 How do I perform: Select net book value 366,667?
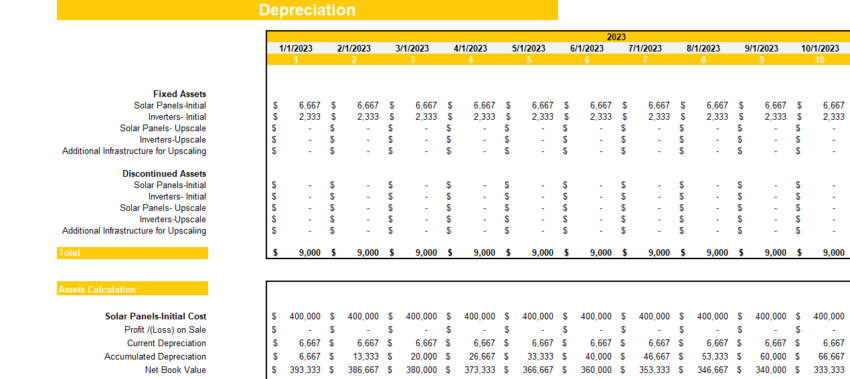[538, 370]
